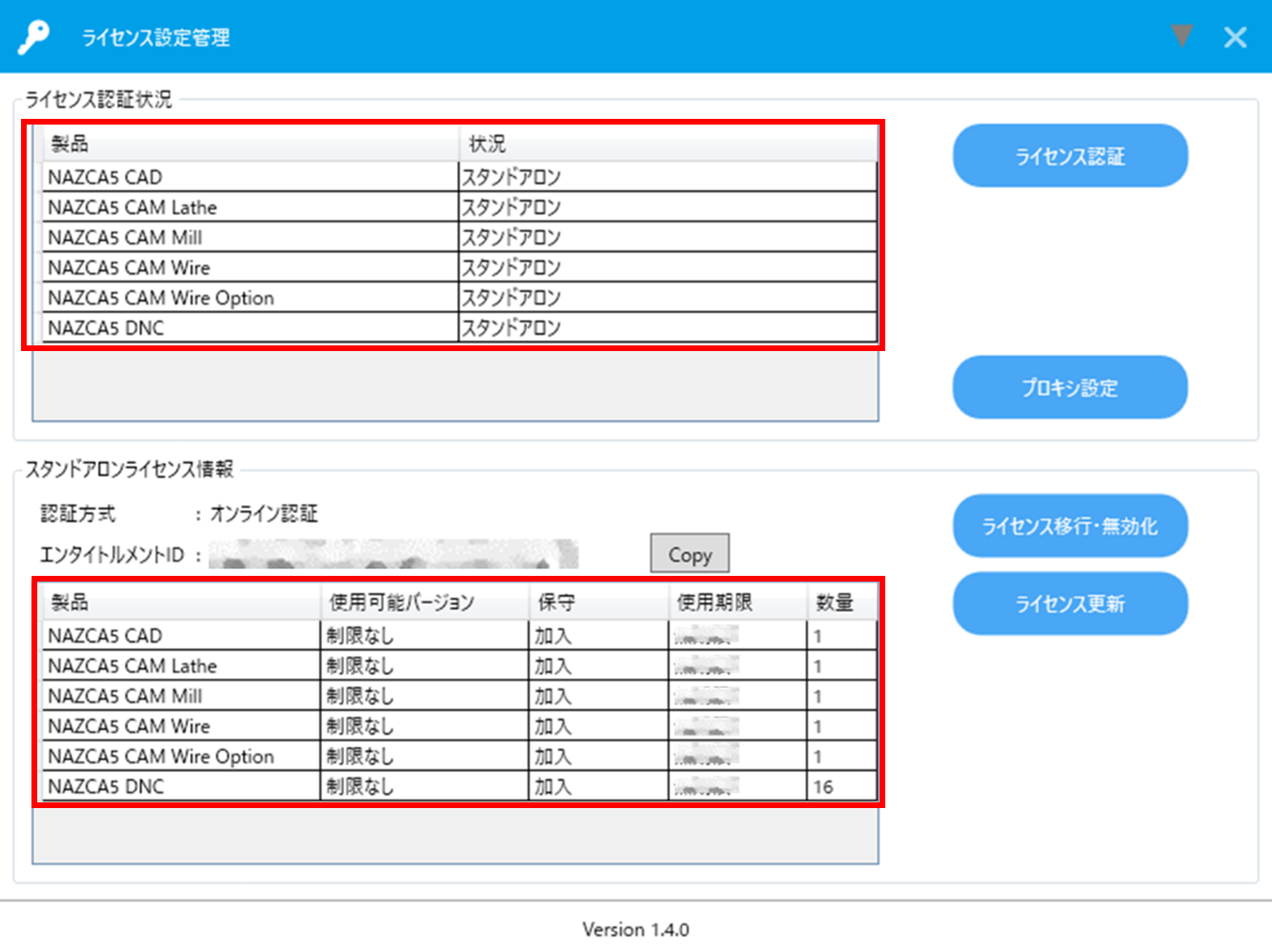Image resolution: width=1272 pixels, height=952 pixels.
Task: Select the blurred エンタイトルメントID value
Action: tap(393, 554)
